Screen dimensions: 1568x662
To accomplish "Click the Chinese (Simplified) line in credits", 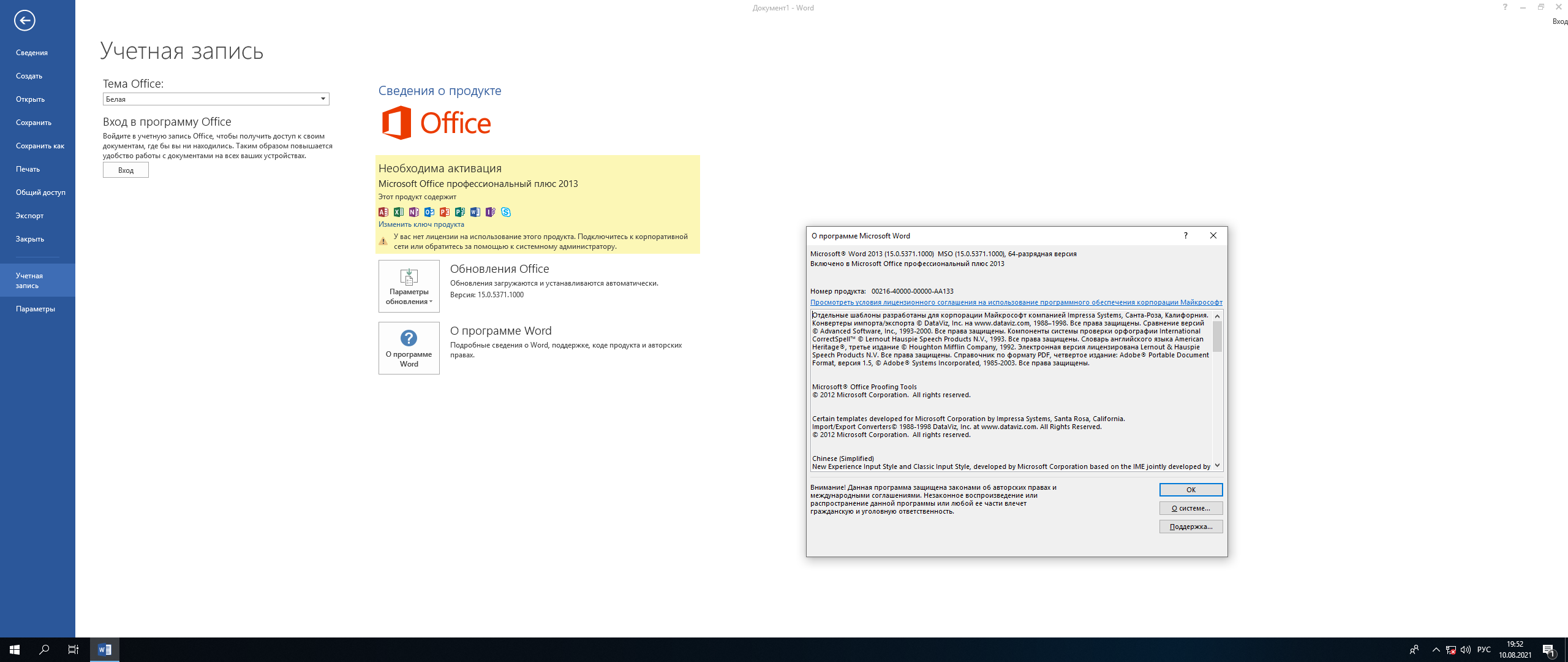I will (x=843, y=458).
